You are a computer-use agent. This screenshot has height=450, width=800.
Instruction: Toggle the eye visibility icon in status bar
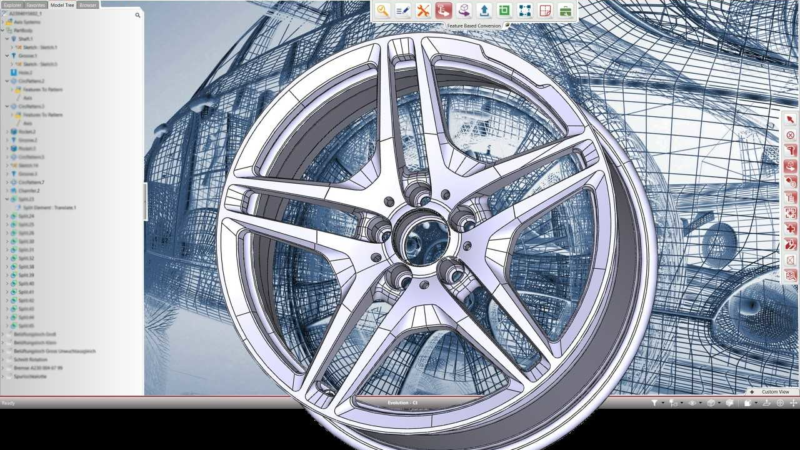692,403
